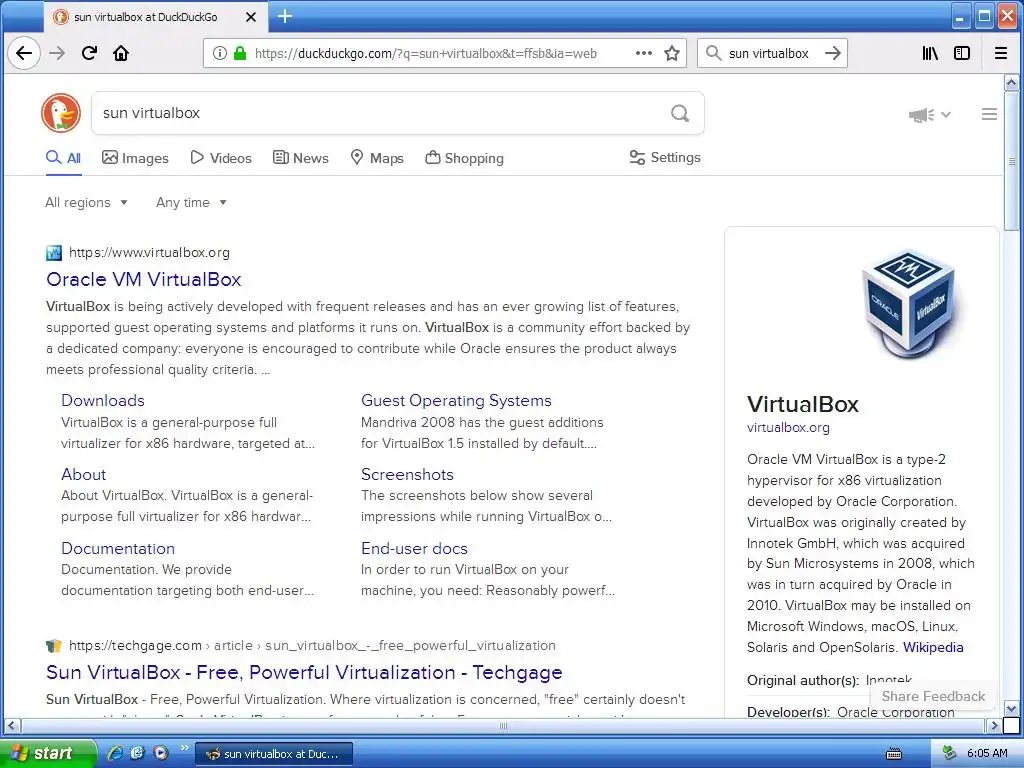
Task: Switch to Videos results tab
Action: (x=221, y=158)
